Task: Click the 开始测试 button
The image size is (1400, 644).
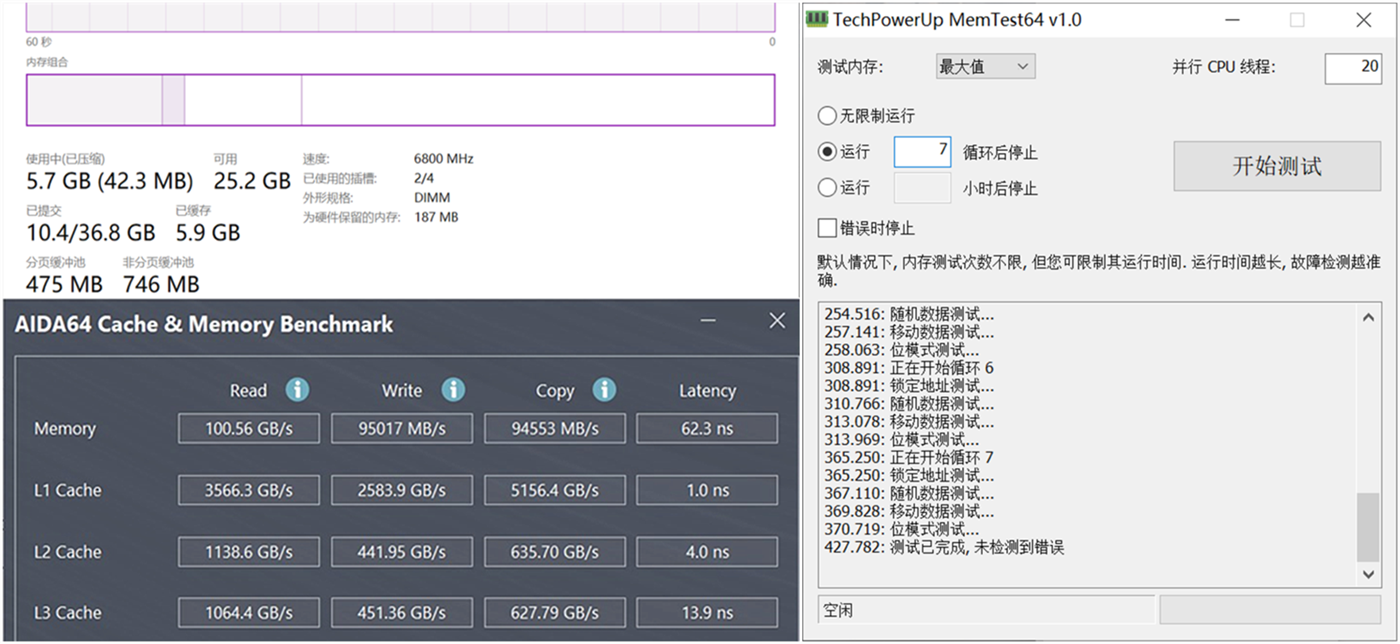Action: pyautogui.click(x=1277, y=166)
